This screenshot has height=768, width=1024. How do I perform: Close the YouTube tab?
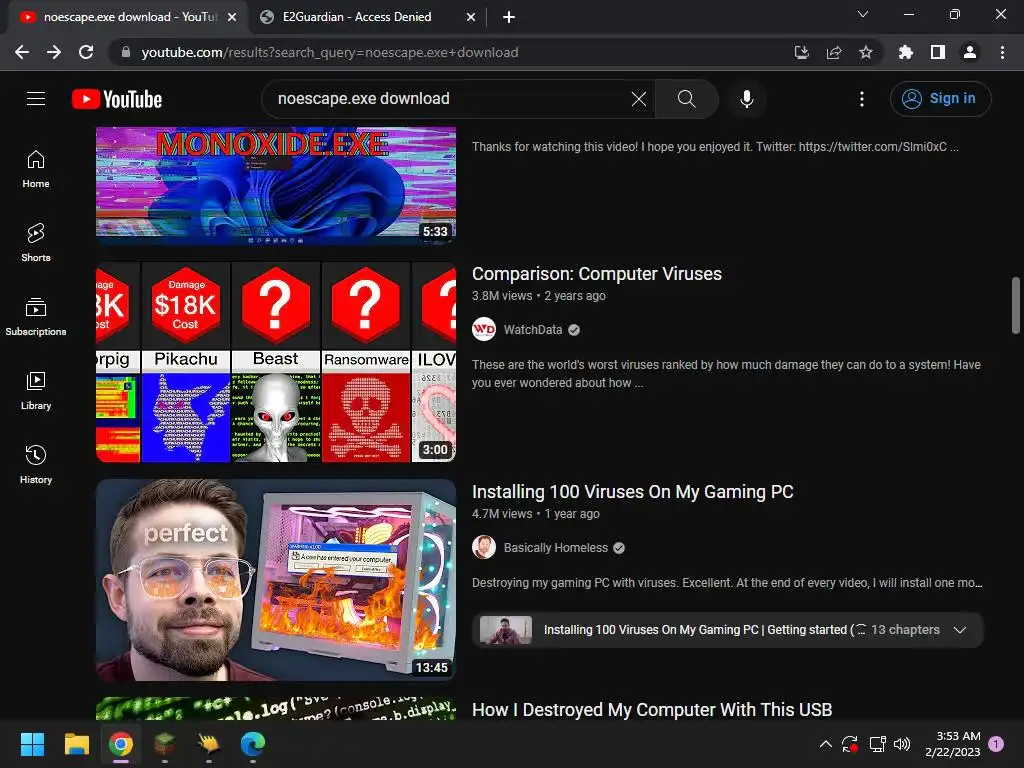232,18
